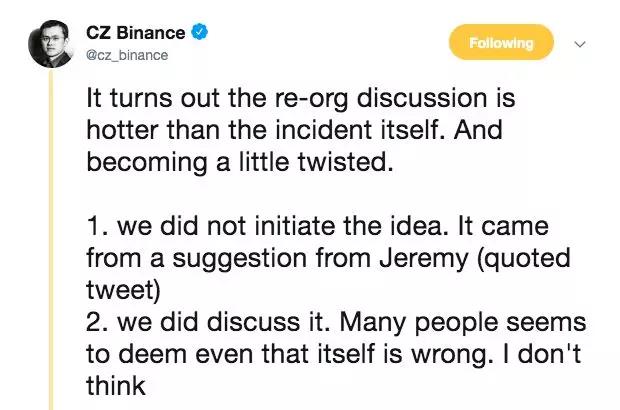Click the '(quoted' text in tweet
This screenshot has width=620, height=410.
(524, 259)
